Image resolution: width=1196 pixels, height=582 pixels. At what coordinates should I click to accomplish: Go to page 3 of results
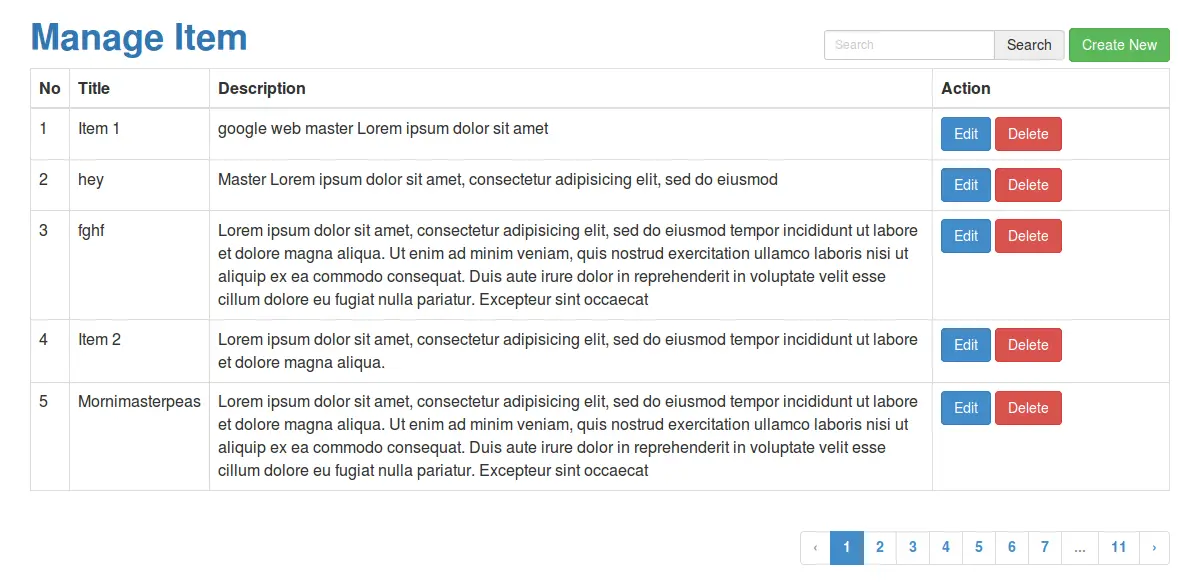(913, 547)
